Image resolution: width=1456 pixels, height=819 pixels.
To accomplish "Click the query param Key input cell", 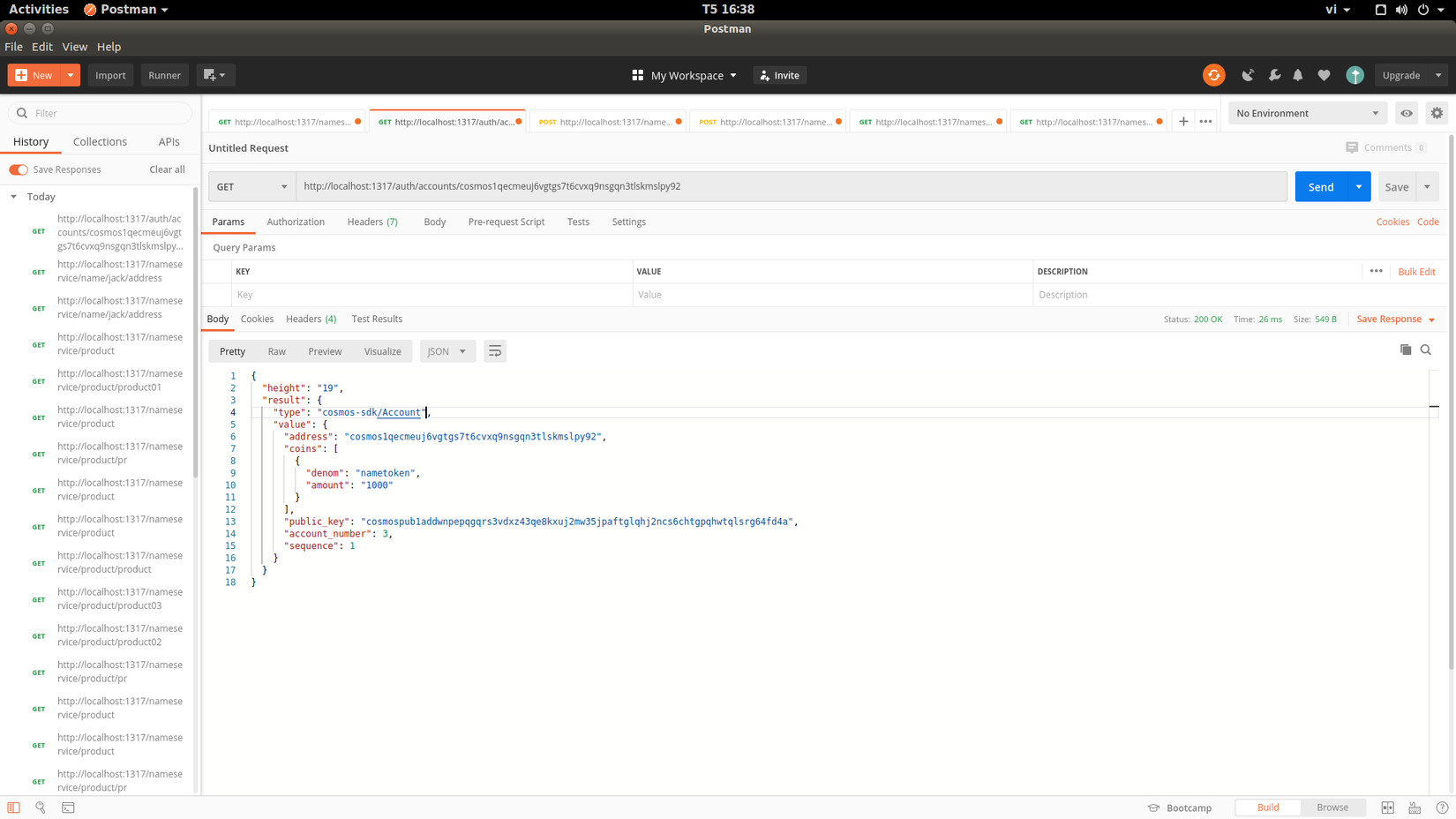I will pos(432,295).
